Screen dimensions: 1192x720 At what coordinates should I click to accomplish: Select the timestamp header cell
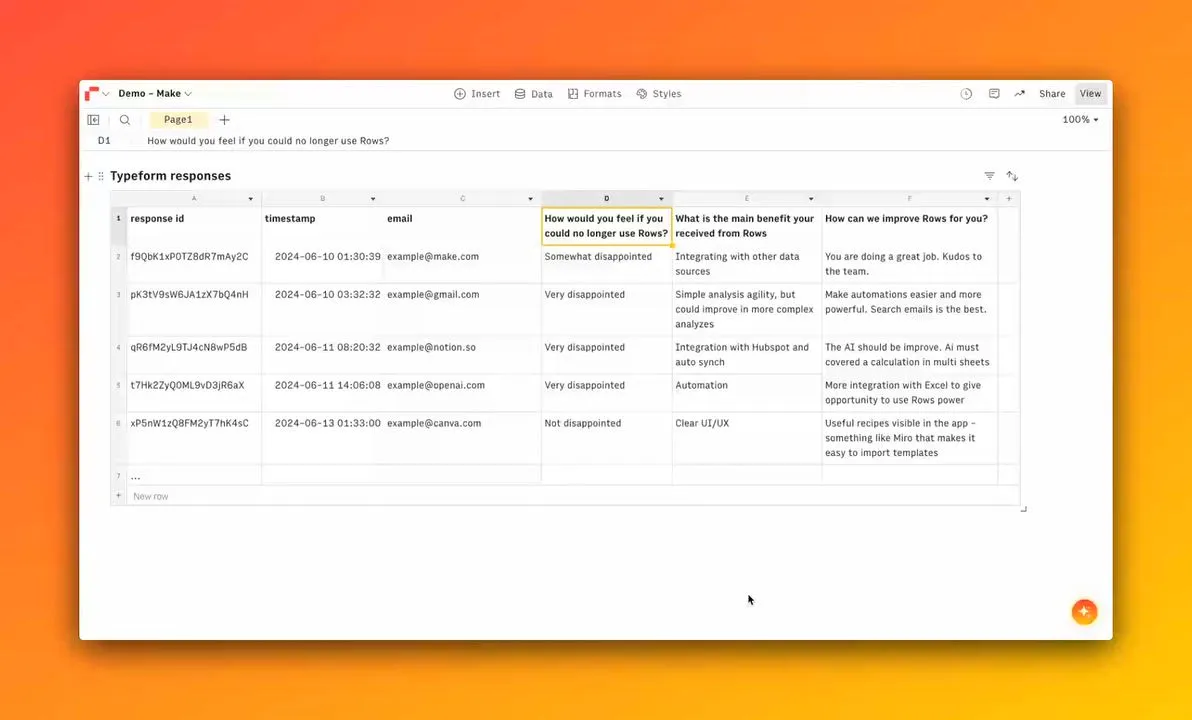pyautogui.click(x=322, y=226)
